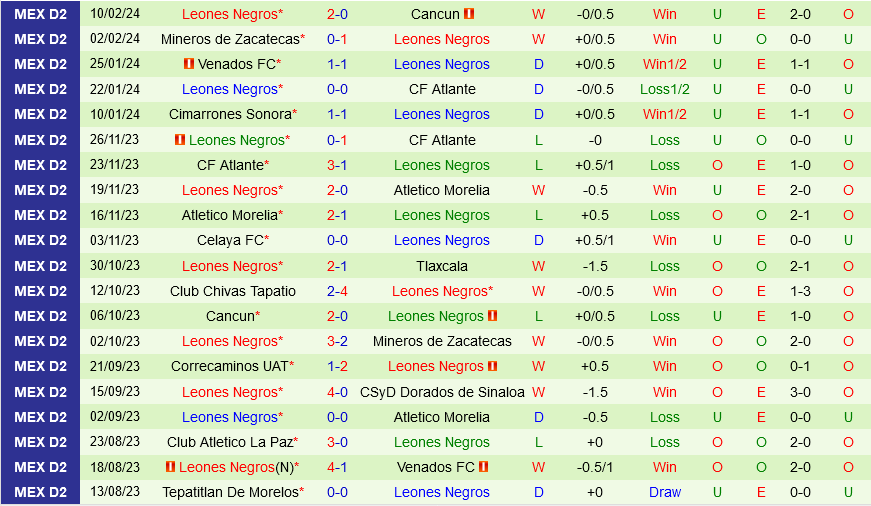Click the red card icon after Venados FC on 18/08/23
The height and width of the screenshot is (506, 871).
tap(483, 467)
